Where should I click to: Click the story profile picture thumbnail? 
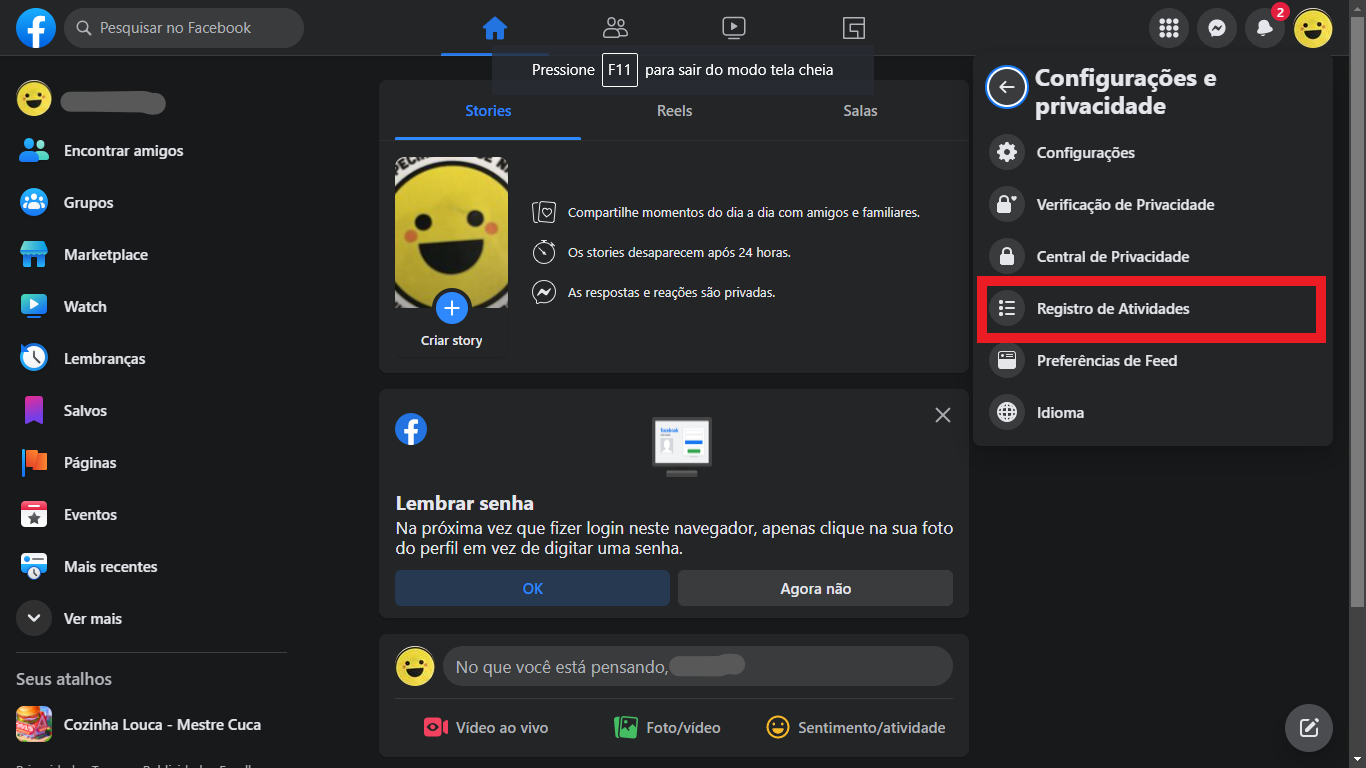tap(451, 232)
